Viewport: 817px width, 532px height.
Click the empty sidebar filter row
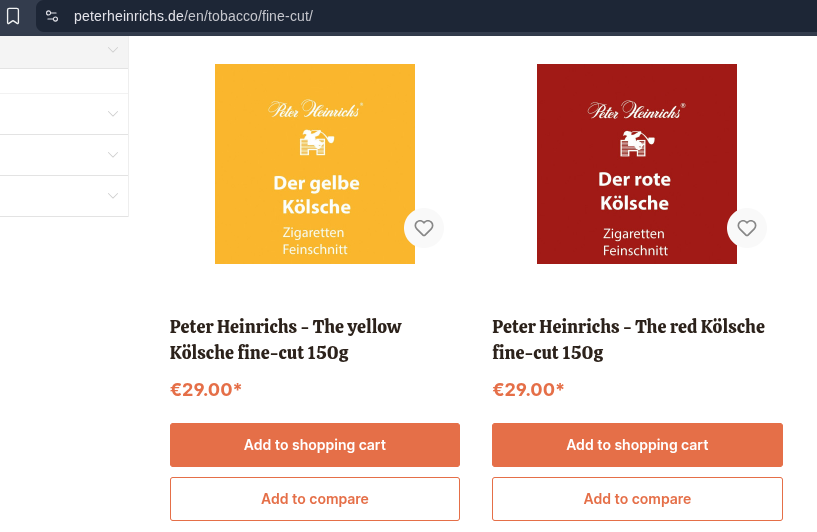pos(64,81)
